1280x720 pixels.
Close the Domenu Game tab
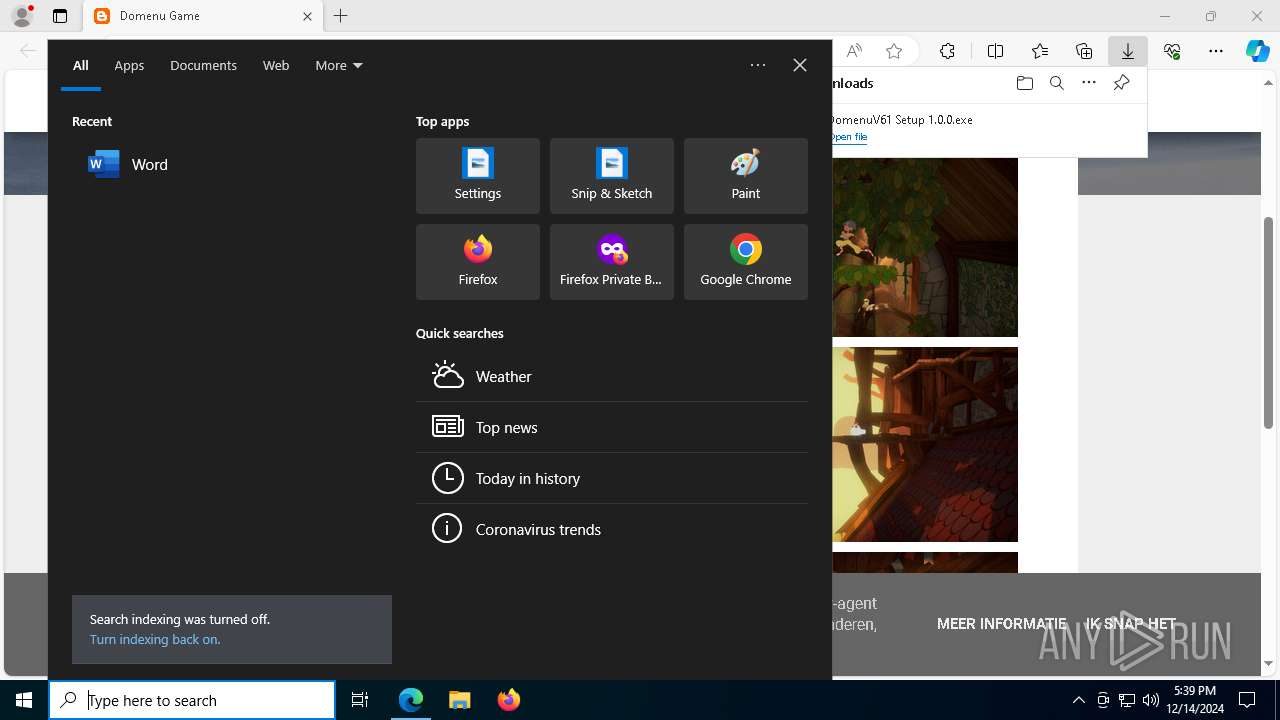[307, 16]
